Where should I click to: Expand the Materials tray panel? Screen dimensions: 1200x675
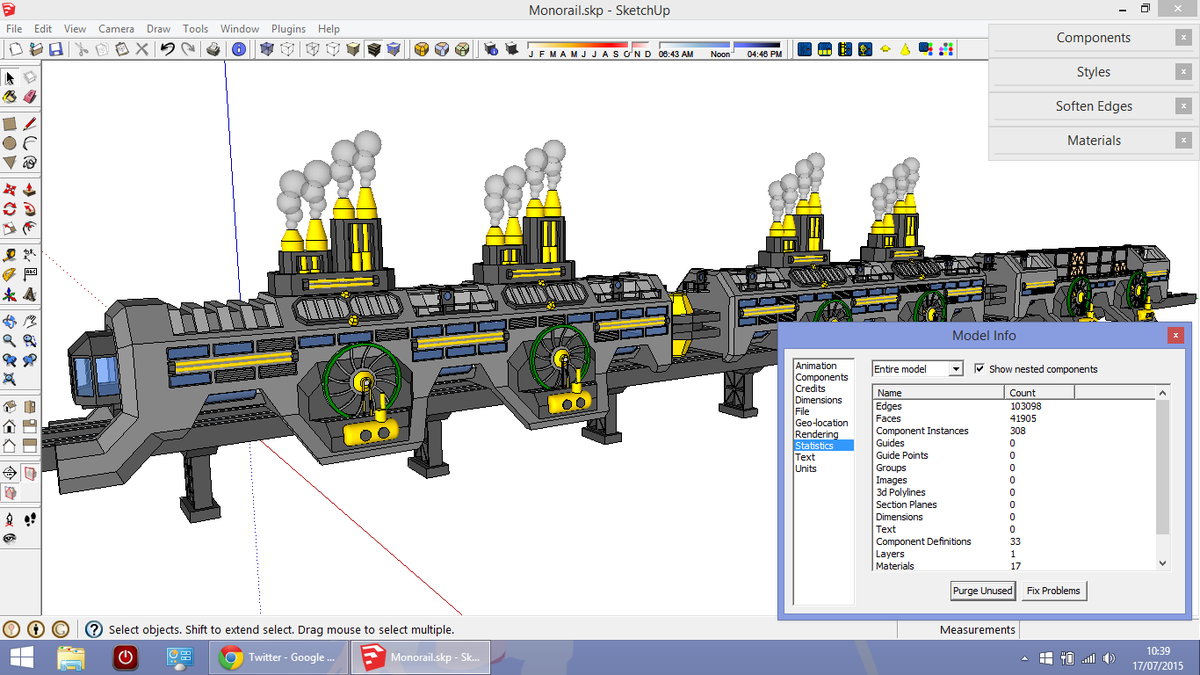(1093, 141)
